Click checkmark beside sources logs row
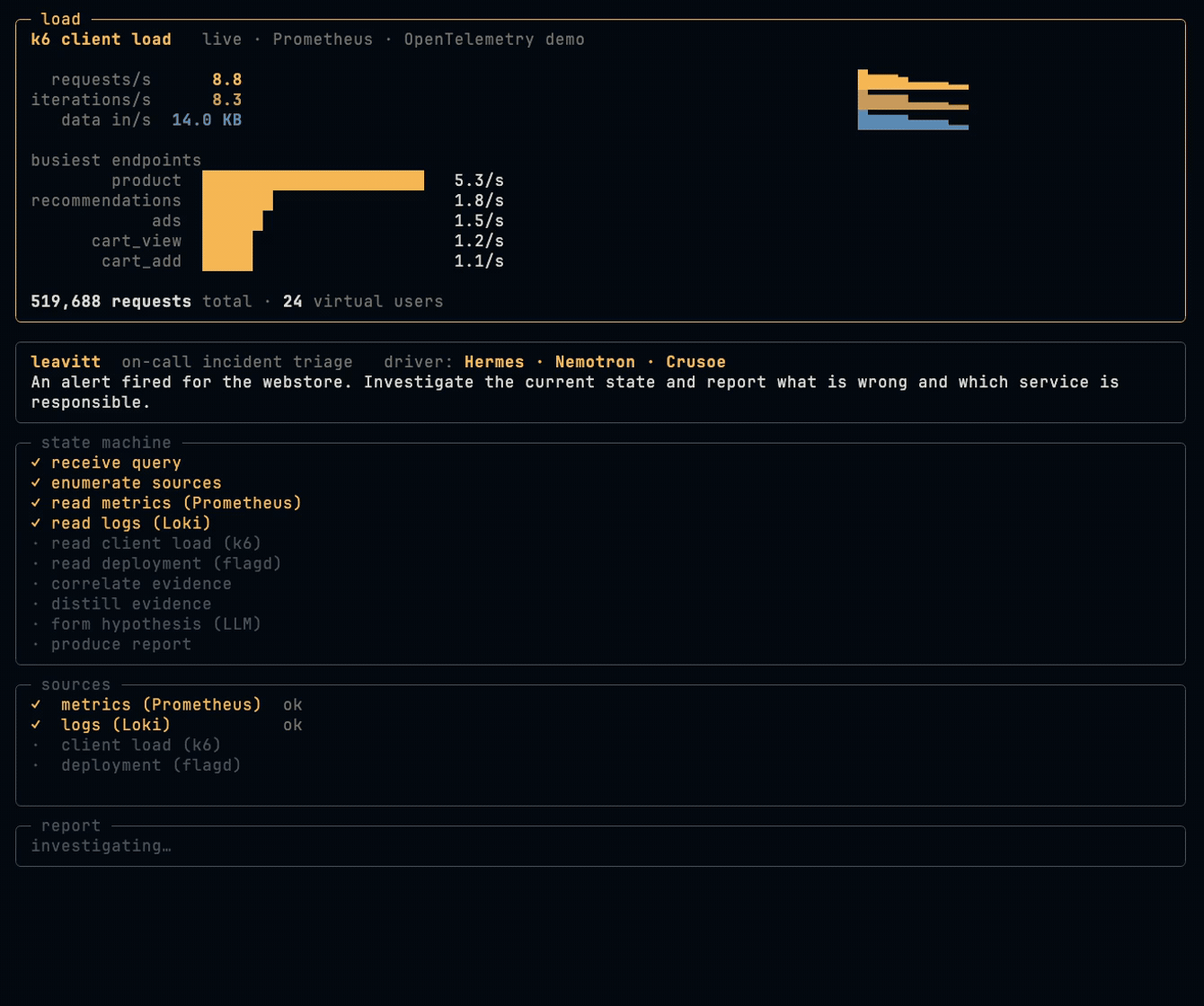 click(36, 724)
